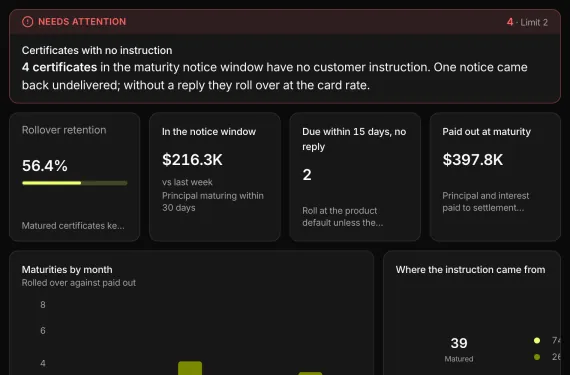Click the tallest olive bar in chart
The image size is (570, 375).
[x=190, y=368]
